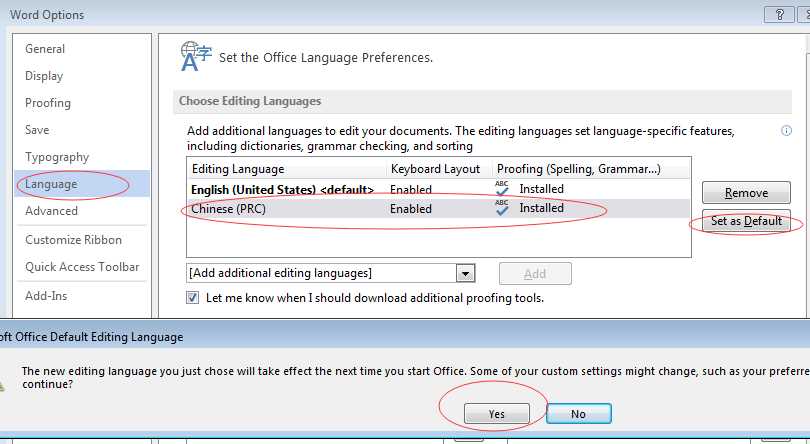Click the Add additional editing languages combo box
This screenshot has width=810, height=444.
pyautogui.click(x=330, y=273)
